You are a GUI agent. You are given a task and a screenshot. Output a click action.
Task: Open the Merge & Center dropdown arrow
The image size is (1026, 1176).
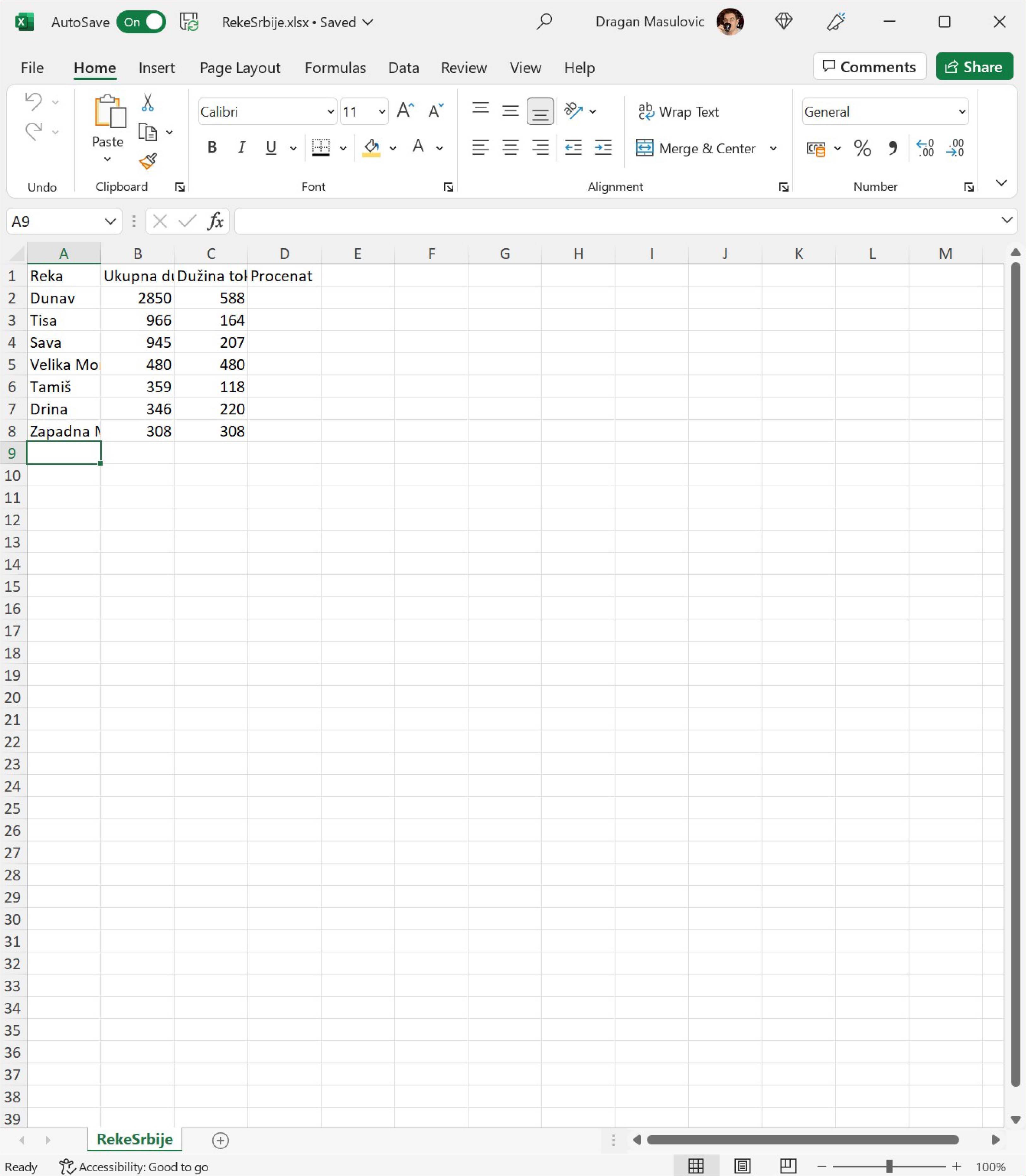pos(773,149)
